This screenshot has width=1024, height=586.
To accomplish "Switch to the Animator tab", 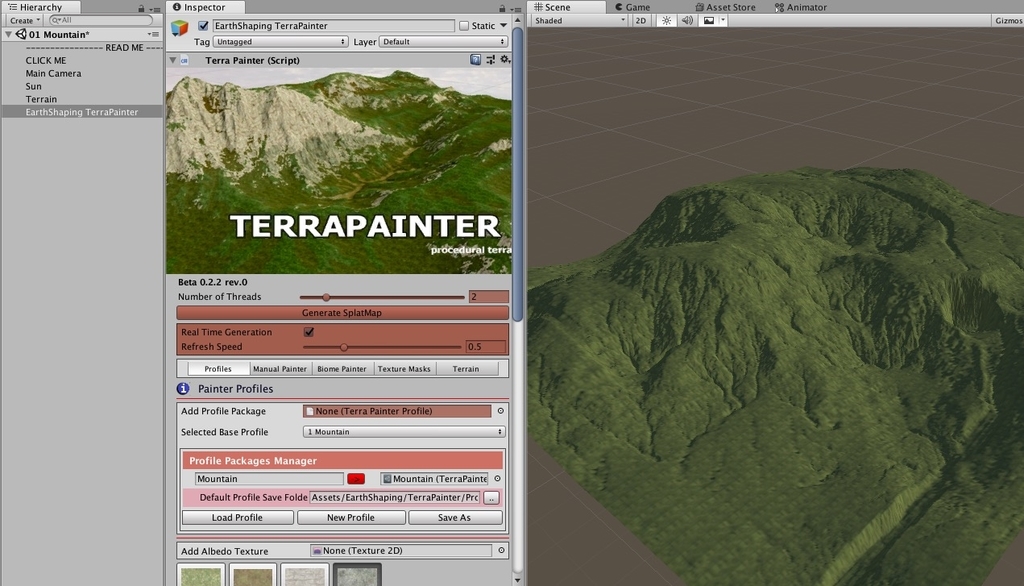I will click(801, 7).
